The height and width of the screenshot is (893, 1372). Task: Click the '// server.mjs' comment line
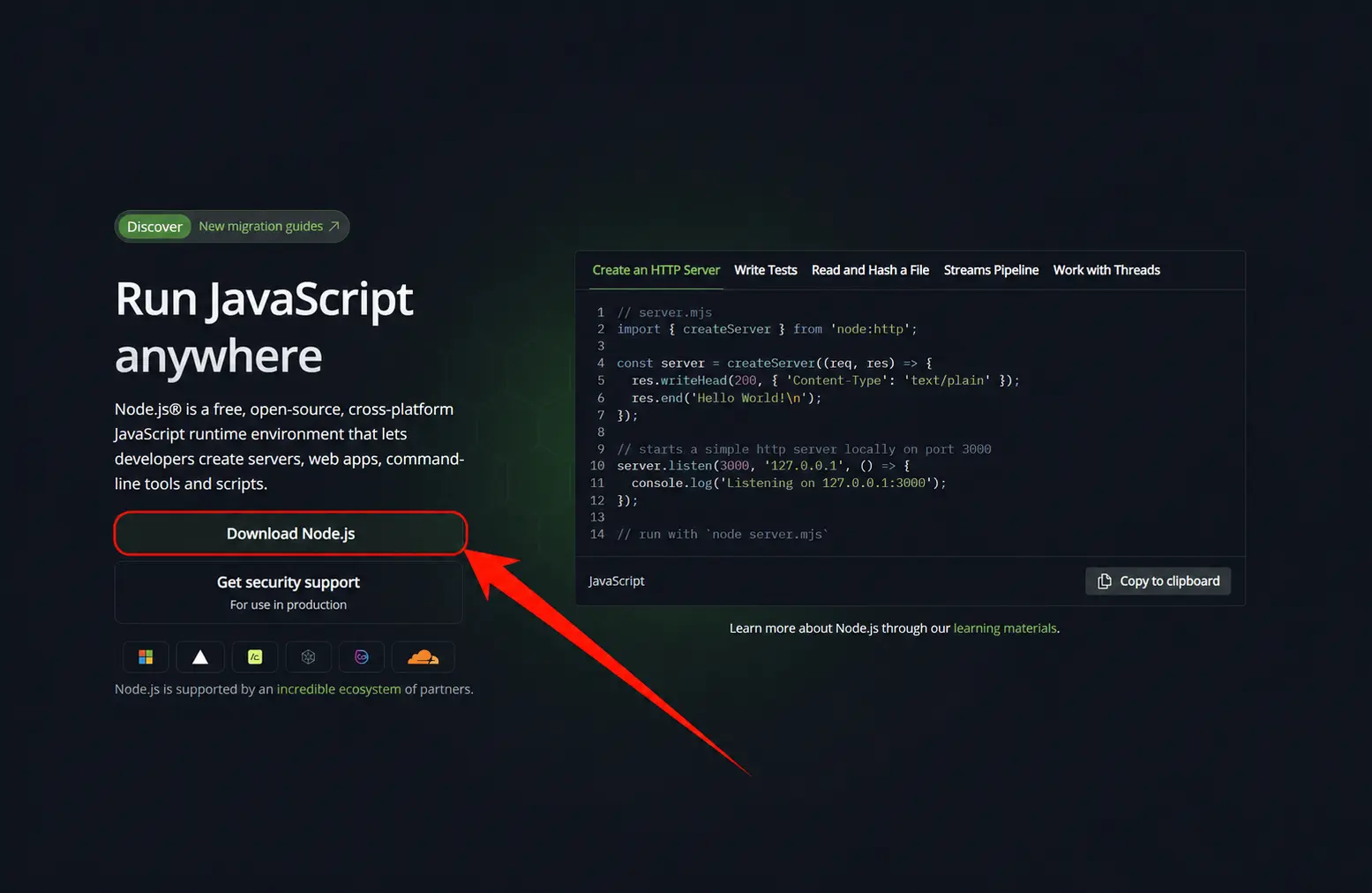(x=664, y=312)
